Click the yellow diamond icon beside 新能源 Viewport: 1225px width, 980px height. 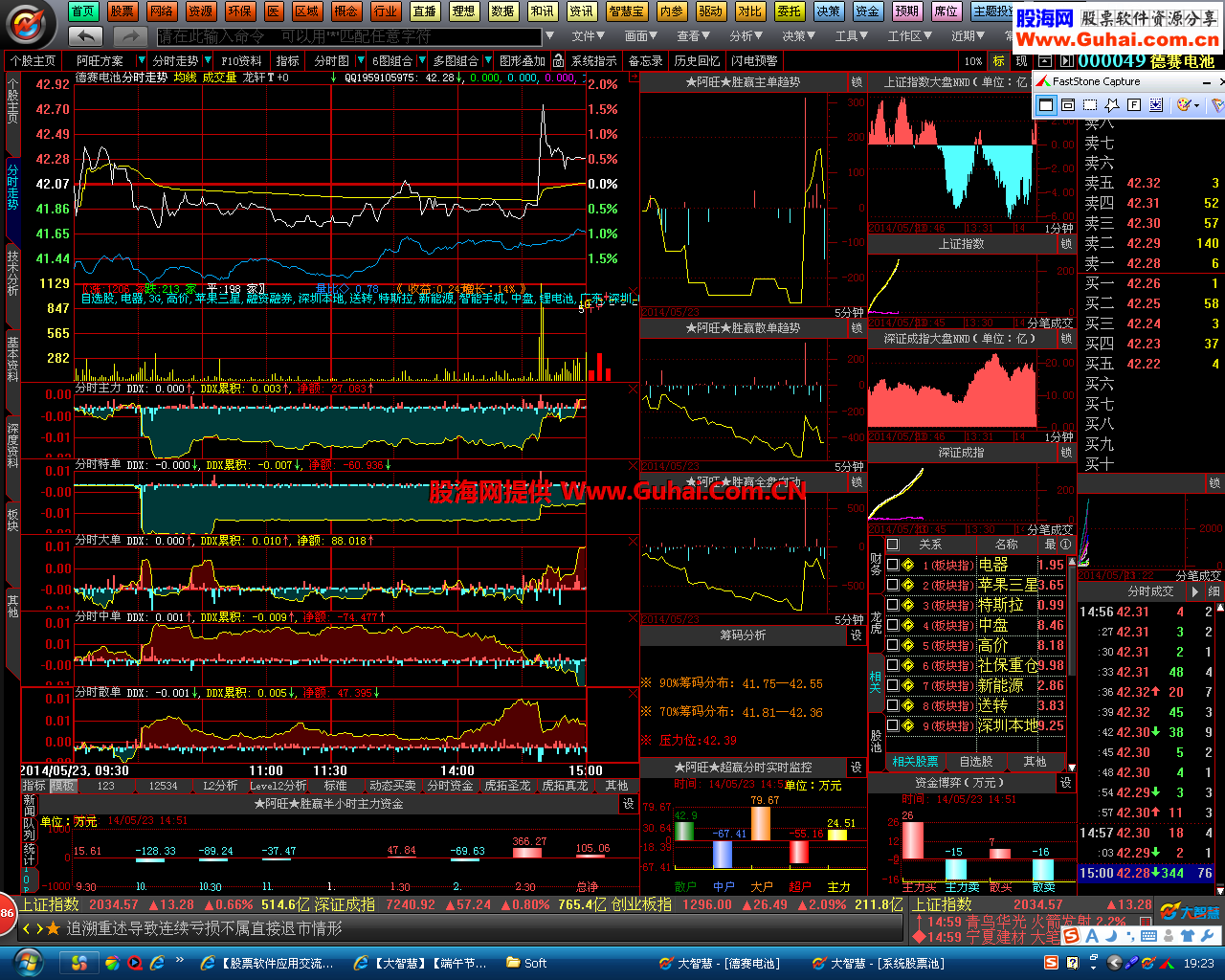click(908, 685)
